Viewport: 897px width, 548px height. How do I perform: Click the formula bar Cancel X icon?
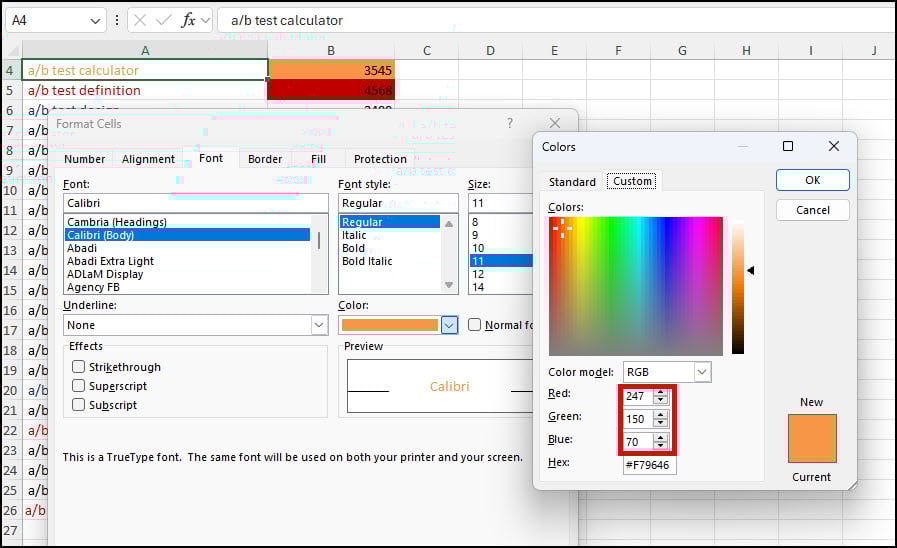click(140, 21)
